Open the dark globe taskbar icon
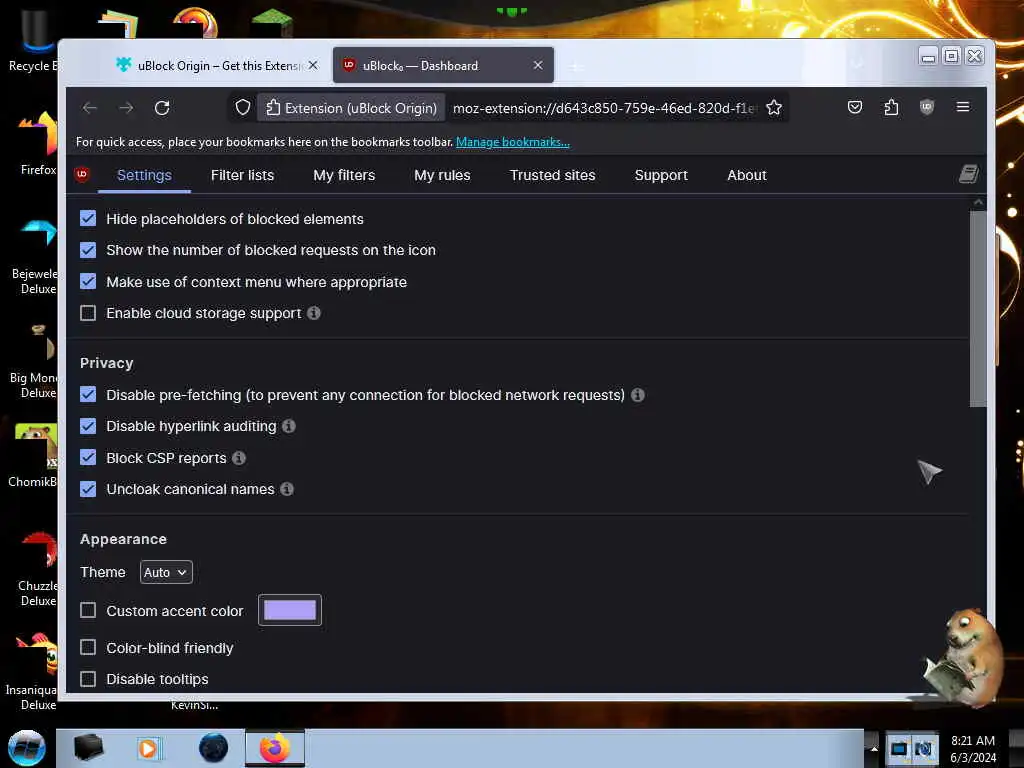This screenshot has height=768, width=1024. (x=213, y=748)
